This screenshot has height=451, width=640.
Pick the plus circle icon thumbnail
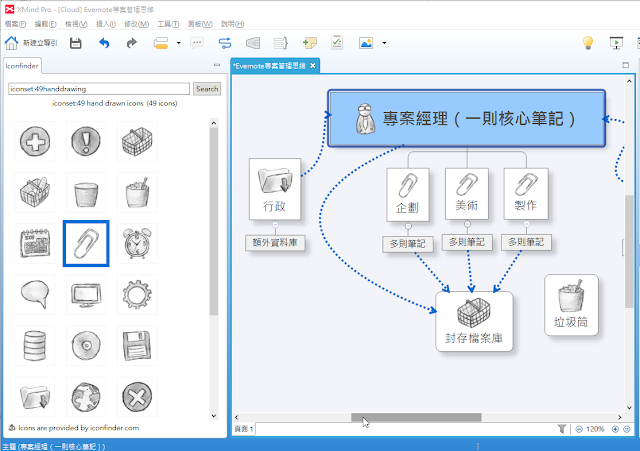point(35,141)
